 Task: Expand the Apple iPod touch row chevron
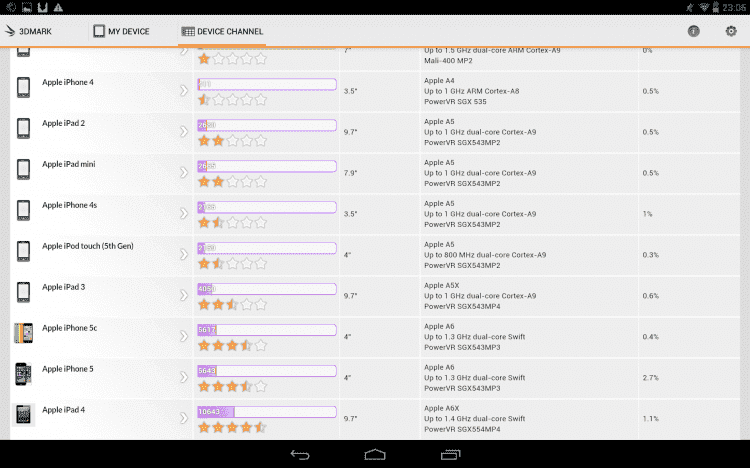[184, 254]
